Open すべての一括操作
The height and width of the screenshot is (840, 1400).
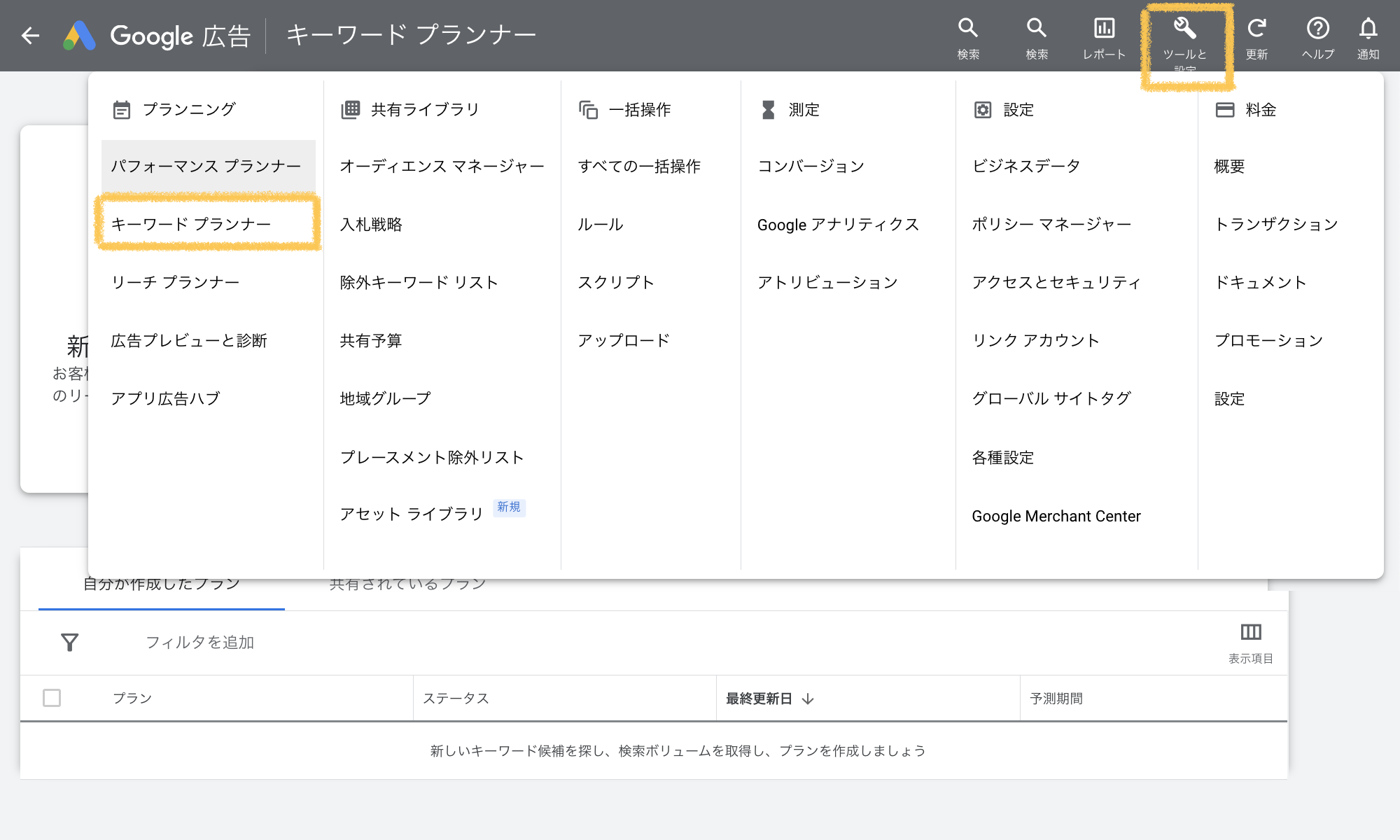(639, 166)
